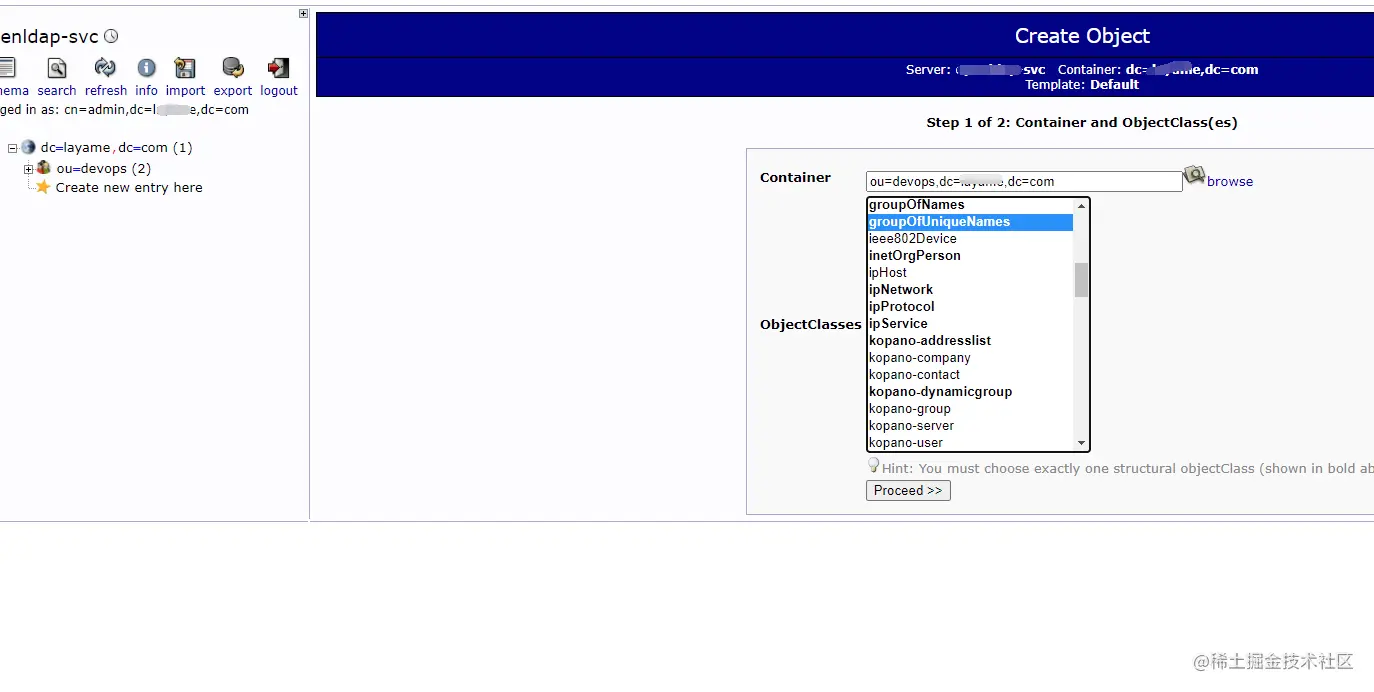Viewport: 1374px width, 692px height.
Task: Select ipHost in objectClass list
Action: click(x=970, y=273)
